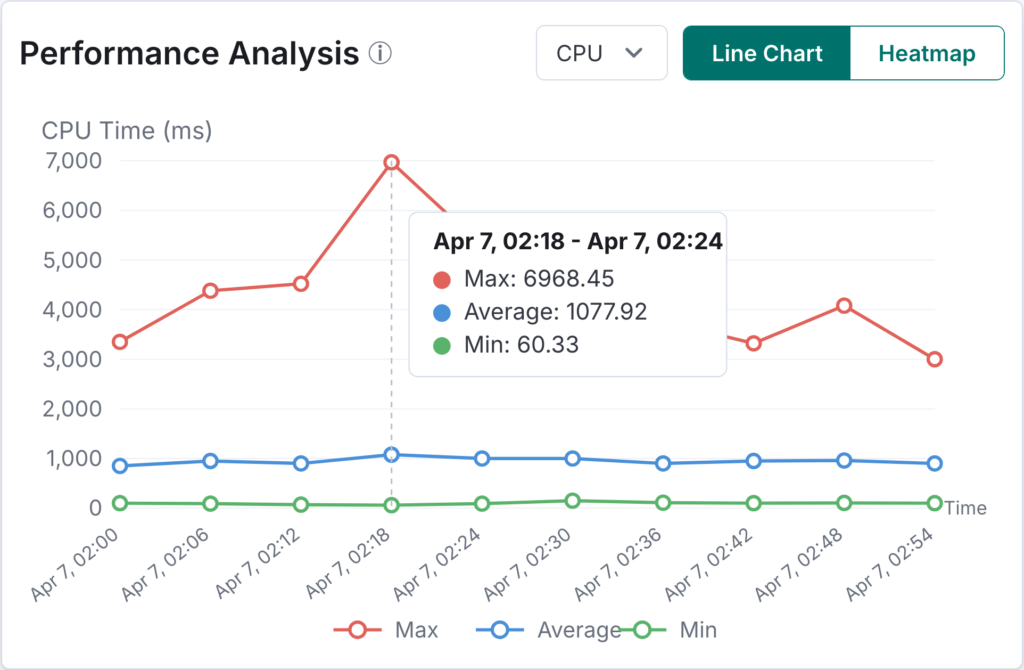Viewport: 1024px width, 670px height.
Task: Click the info icon beside Performance Analysis
Action: pos(380,53)
